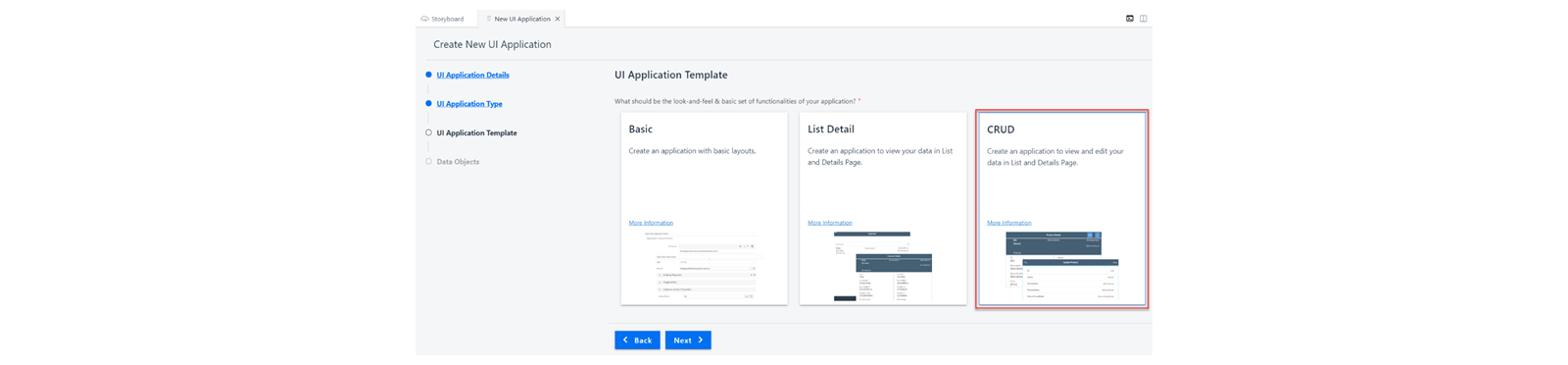1568x365 pixels.
Task: Click the split editor icon at top right
Action: (x=1144, y=19)
